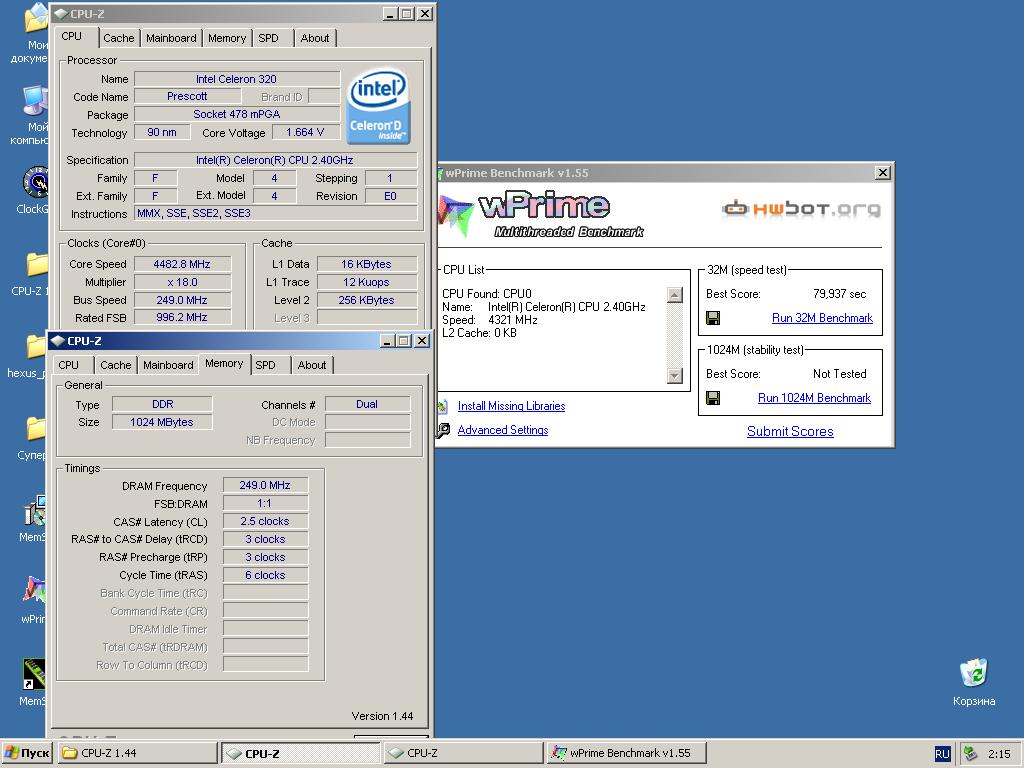Click the Rated FSB value 996.2 MHz
Image resolution: width=1024 pixels, height=768 pixels.
182,317
